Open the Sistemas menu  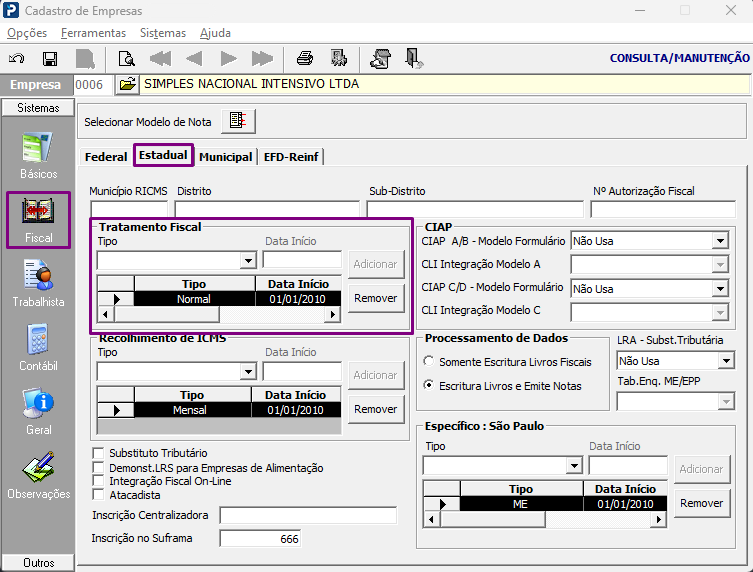coord(163,33)
